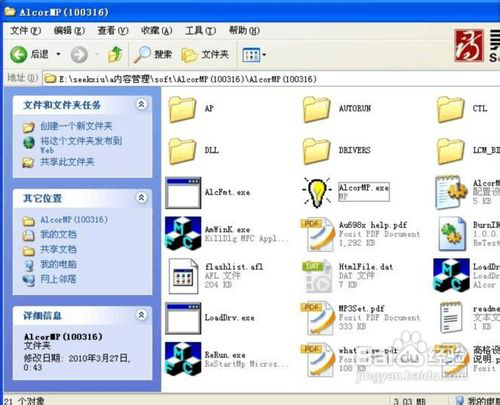The image size is (500, 405).
Task: Select the Au698x help.pdf icon
Action: pos(317,234)
